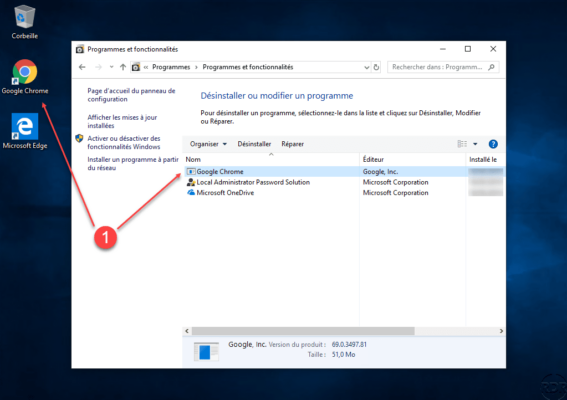Click the Réparer toolbar button
567x400 pixels.
[293, 144]
